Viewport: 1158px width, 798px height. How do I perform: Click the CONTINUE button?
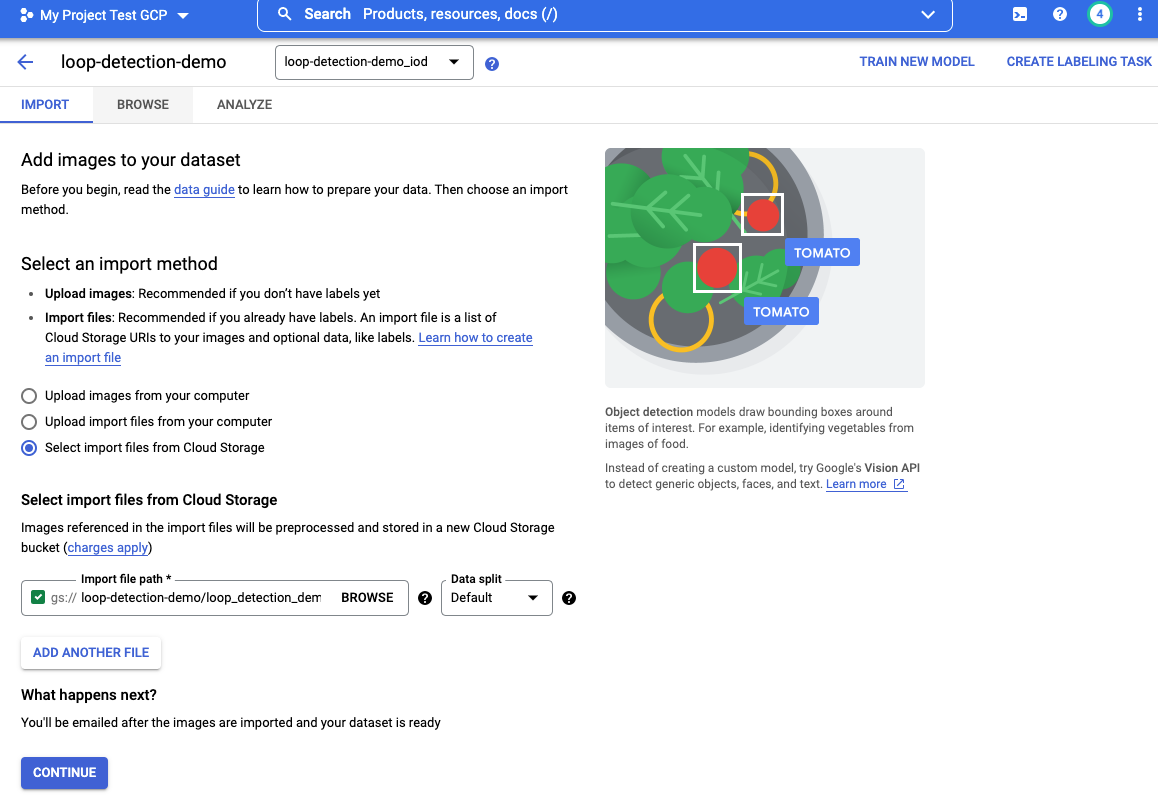(64, 773)
